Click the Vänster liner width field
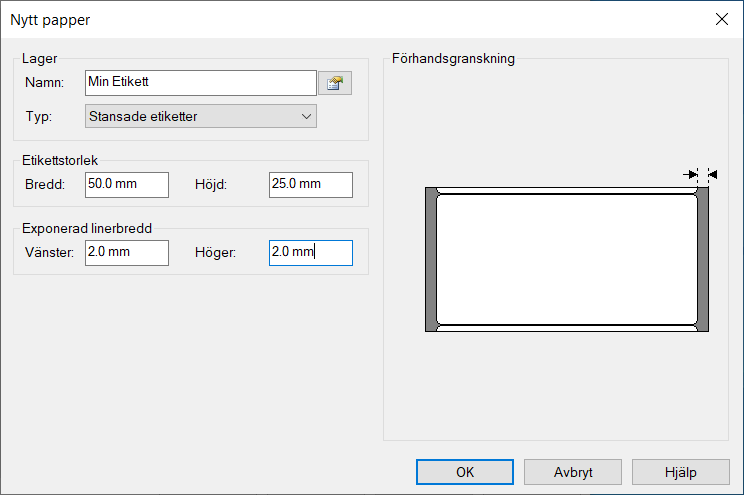 click(x=127, y=253)
